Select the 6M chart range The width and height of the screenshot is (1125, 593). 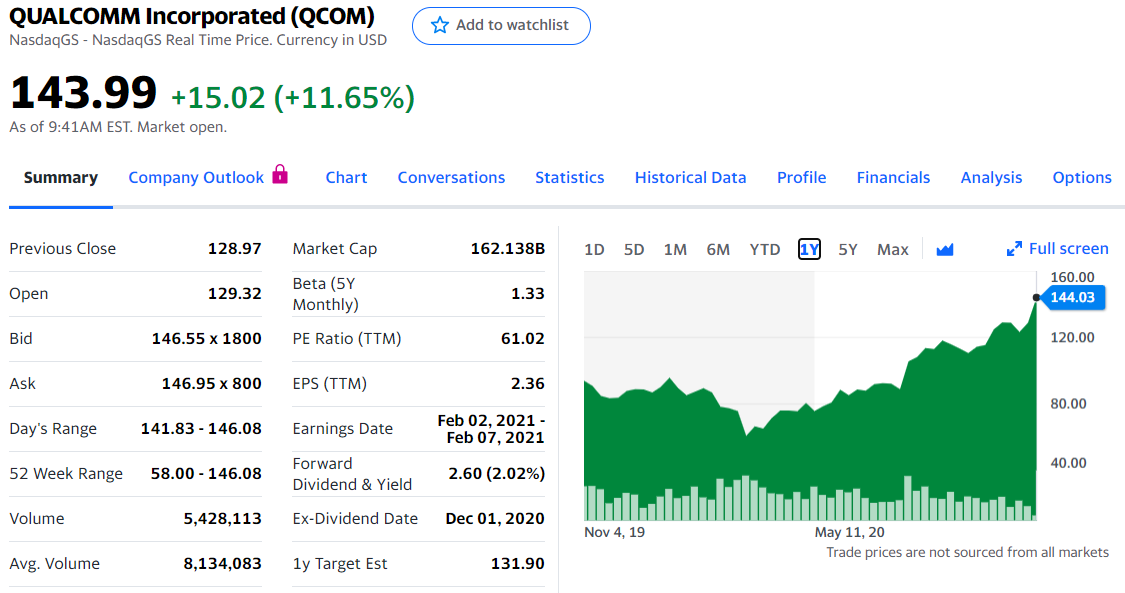pos(717,250)
